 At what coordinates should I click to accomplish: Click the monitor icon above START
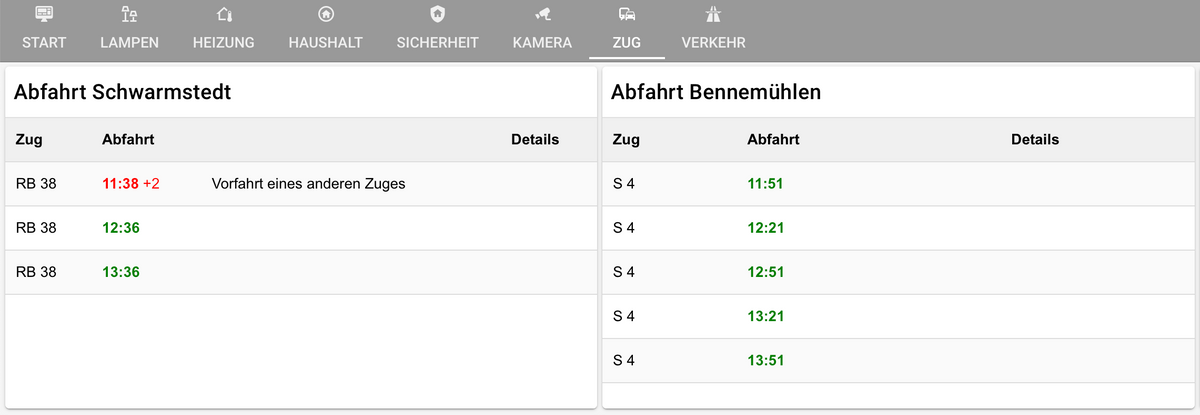point(44,14)
